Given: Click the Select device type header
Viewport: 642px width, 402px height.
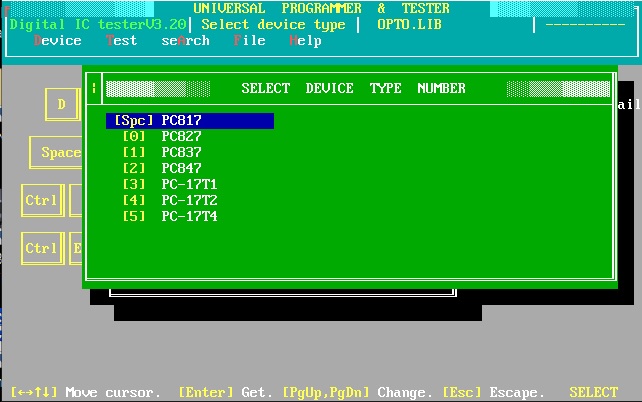Looking at the screenshot, I should point(274,25).
